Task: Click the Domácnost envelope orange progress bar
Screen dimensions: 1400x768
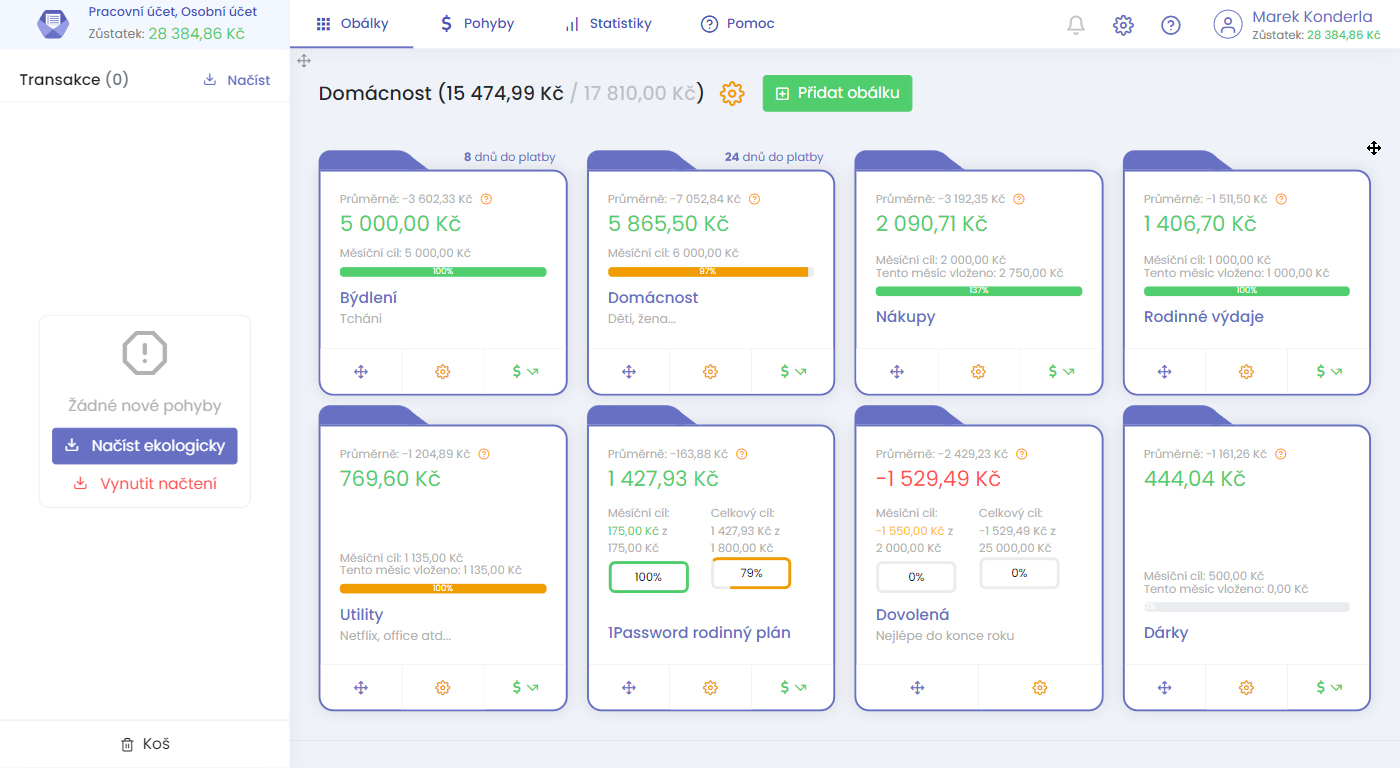Action: point(708,272)
